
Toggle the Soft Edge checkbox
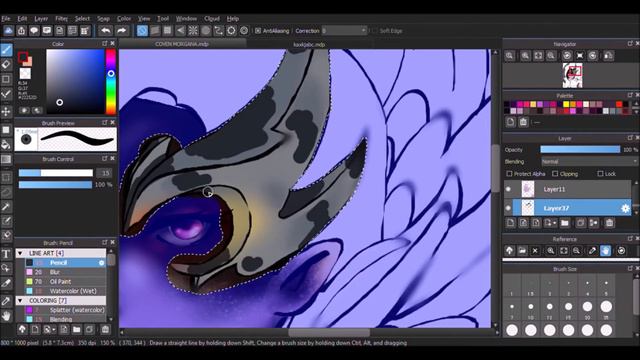point(375,31)
